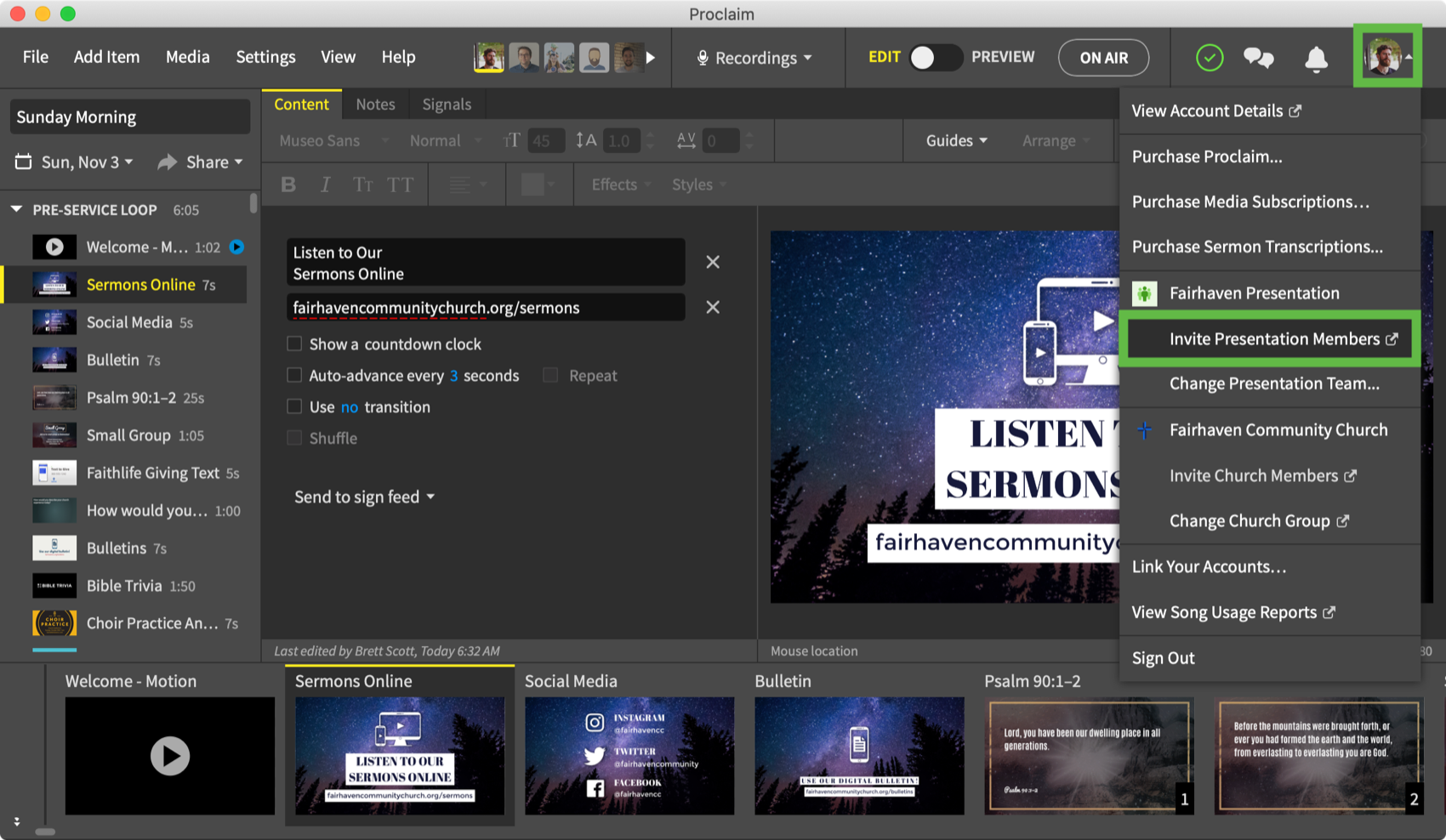The width and height of the screenshot is (1446, 840).
Task: Switch to the Signals tab
Action: click(447, 104)
